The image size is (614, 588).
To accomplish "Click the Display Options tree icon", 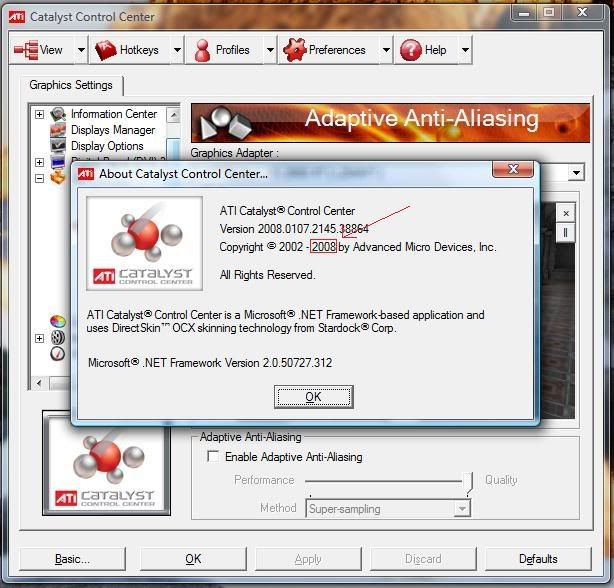I will pyautogui.click(x=58, y=146).
